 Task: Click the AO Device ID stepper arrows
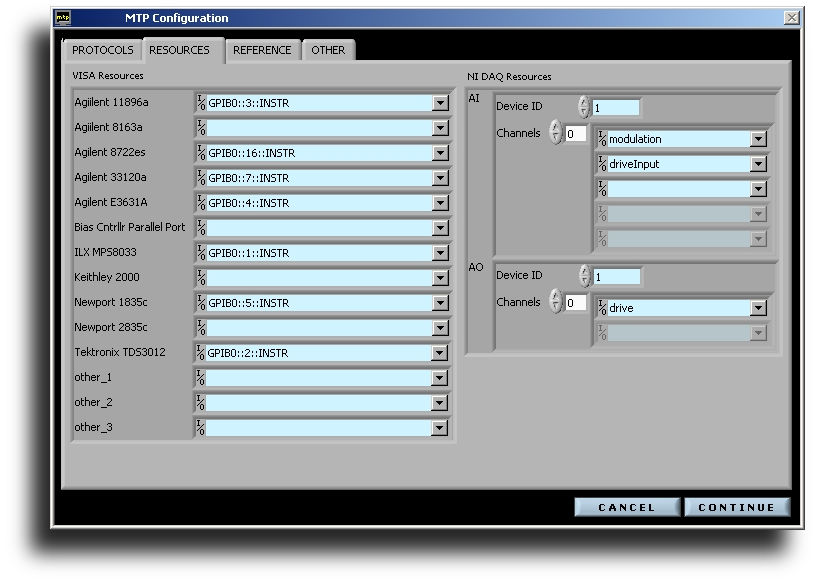point(584,276)
